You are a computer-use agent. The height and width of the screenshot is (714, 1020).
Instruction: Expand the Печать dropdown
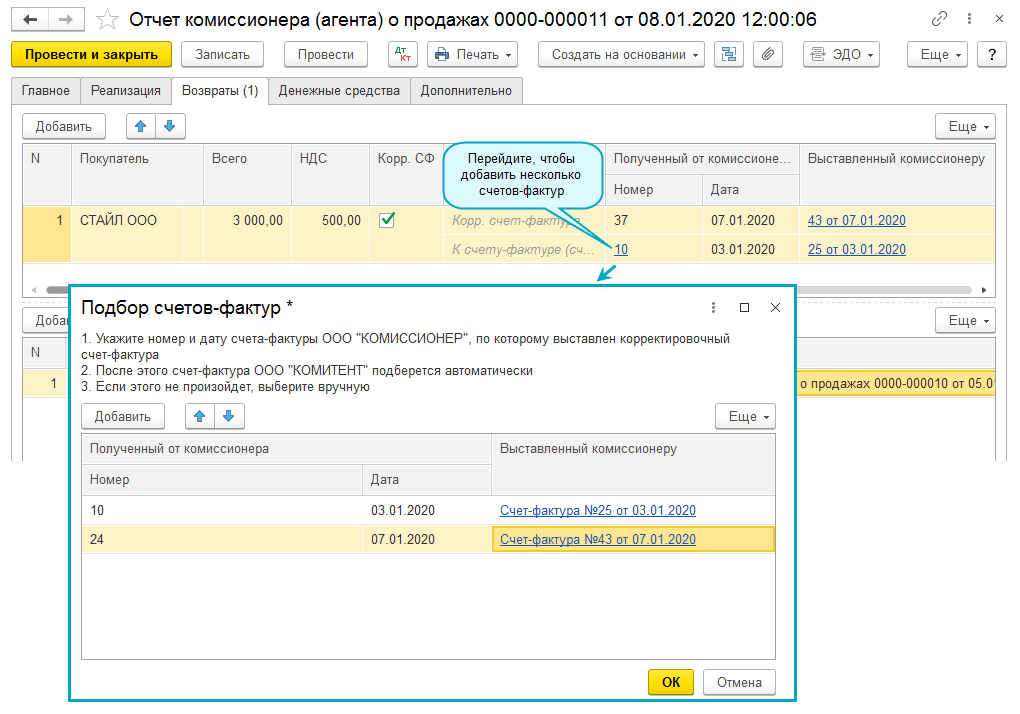[472, 54]
